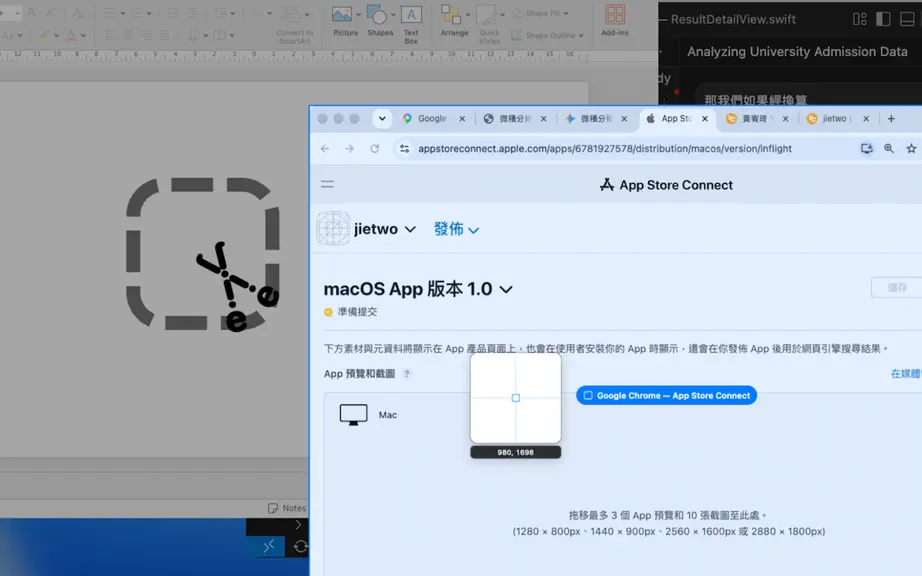Toggle Xcode bottom debug panel icon

907,19
